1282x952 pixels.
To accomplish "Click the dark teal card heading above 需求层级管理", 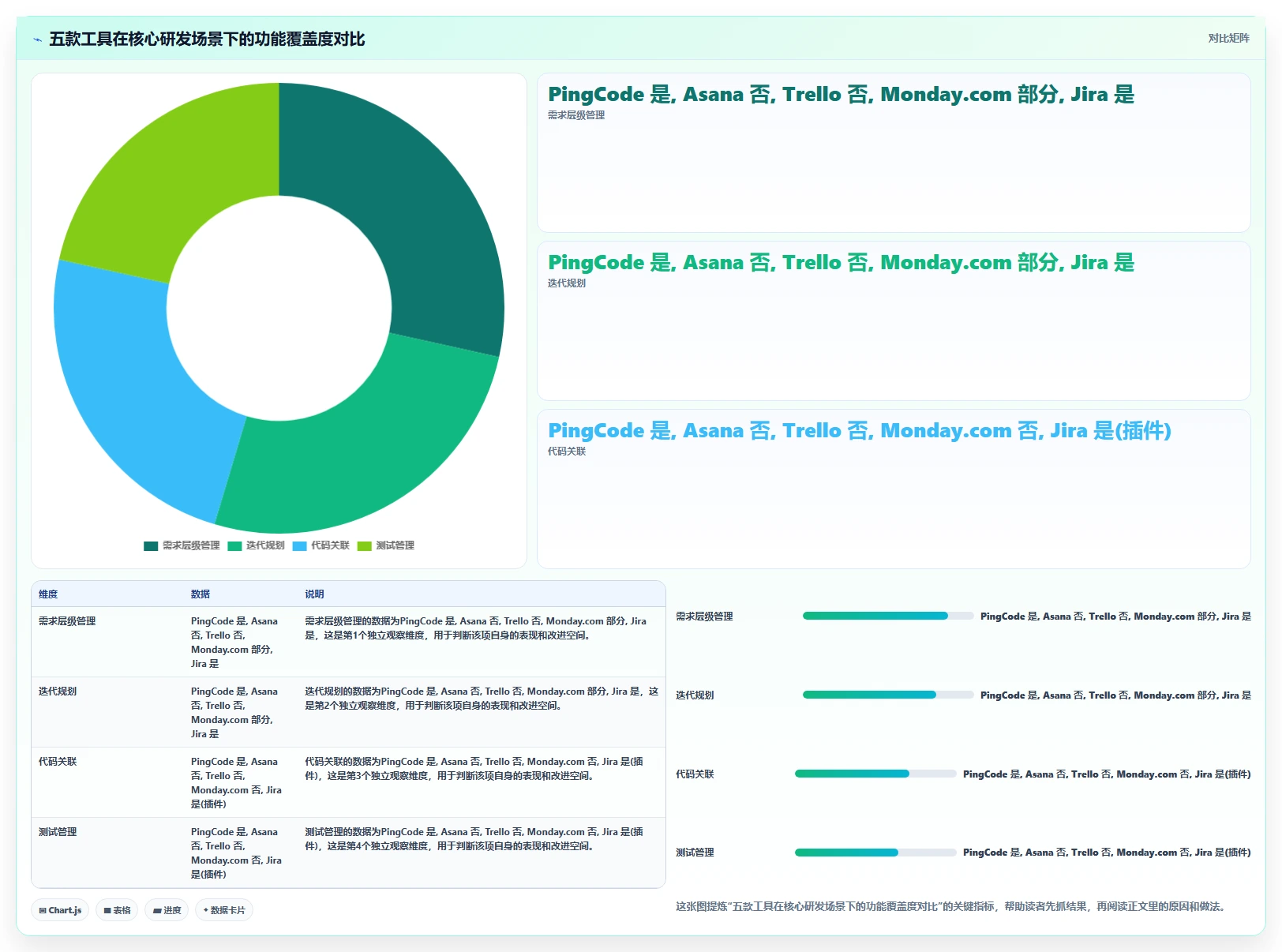I will tap(841, 95).
